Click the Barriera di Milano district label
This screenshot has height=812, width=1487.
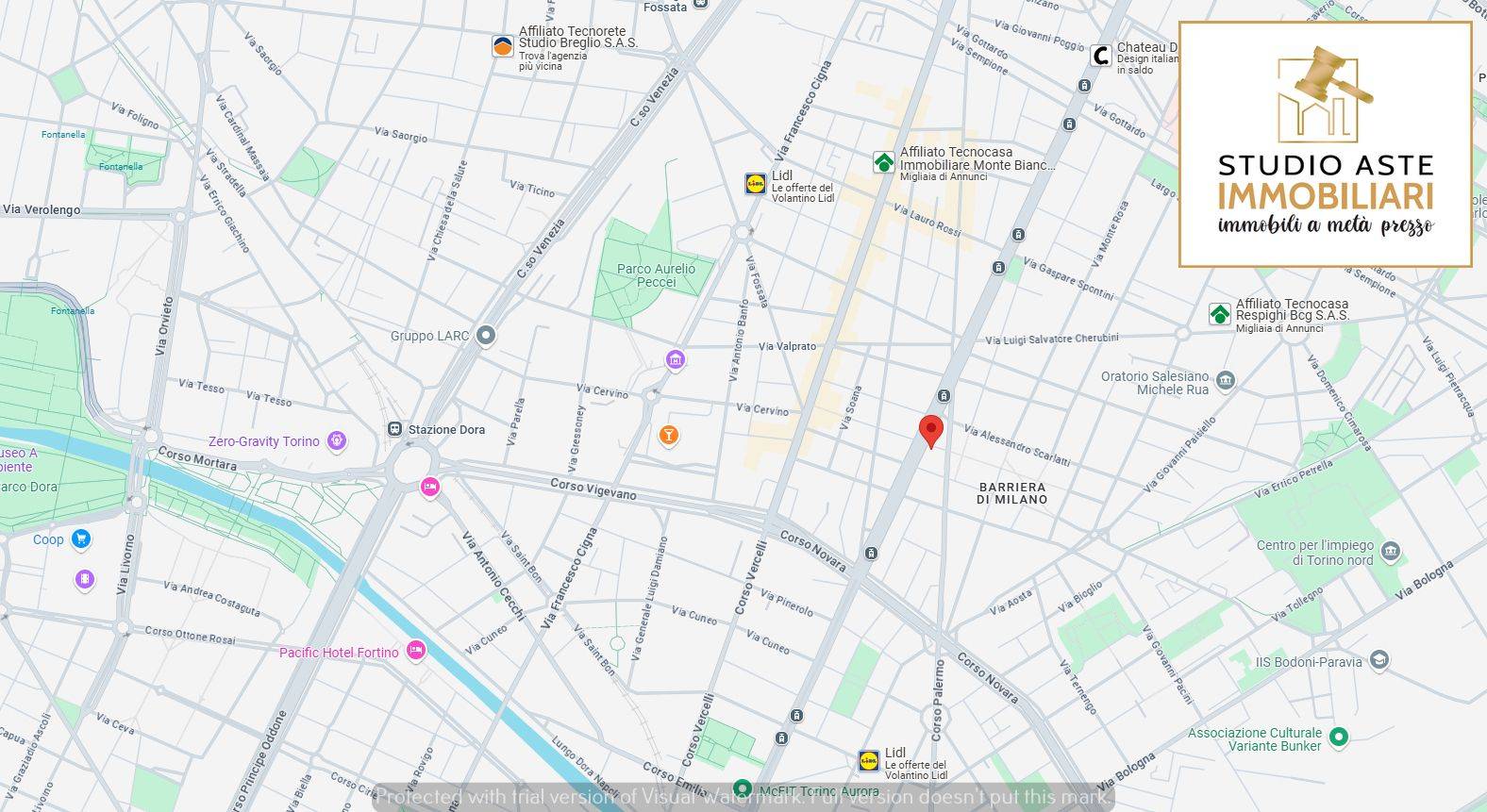click(x=1011, y=493)
